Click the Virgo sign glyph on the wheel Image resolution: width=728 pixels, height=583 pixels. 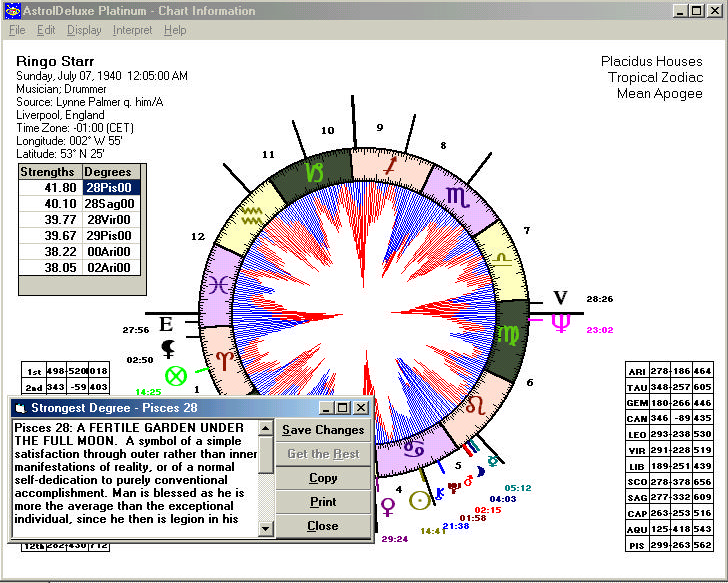click(x=508, y=335)
